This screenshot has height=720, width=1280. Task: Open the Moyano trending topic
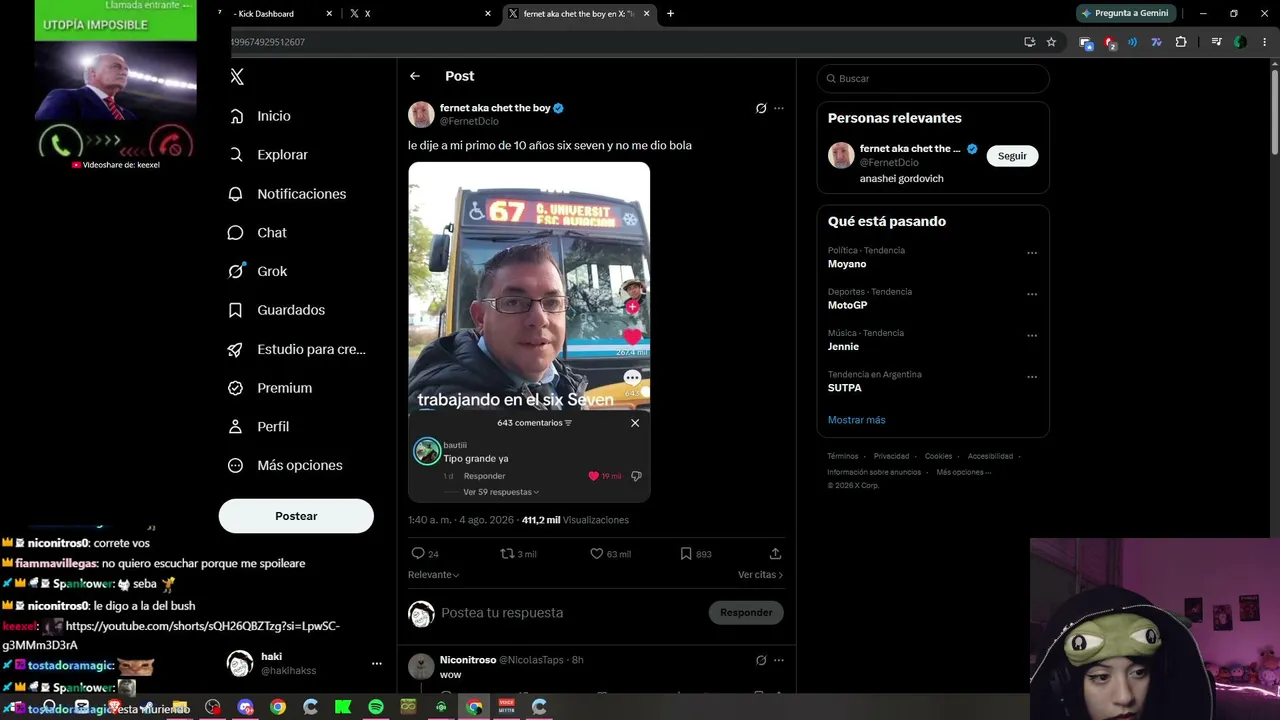coord(847,264)
